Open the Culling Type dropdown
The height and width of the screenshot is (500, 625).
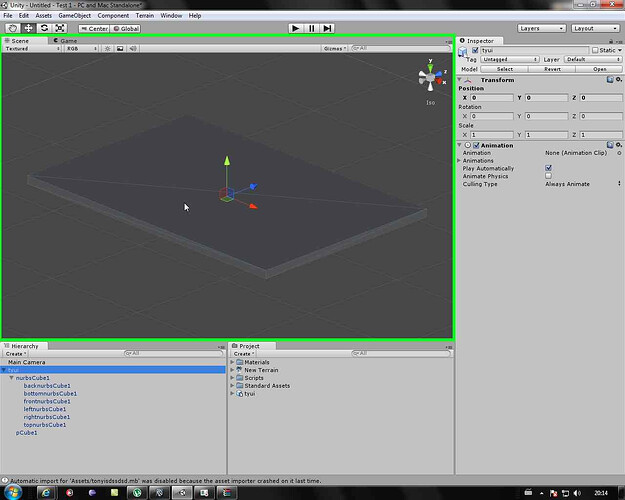coord(583,184)
